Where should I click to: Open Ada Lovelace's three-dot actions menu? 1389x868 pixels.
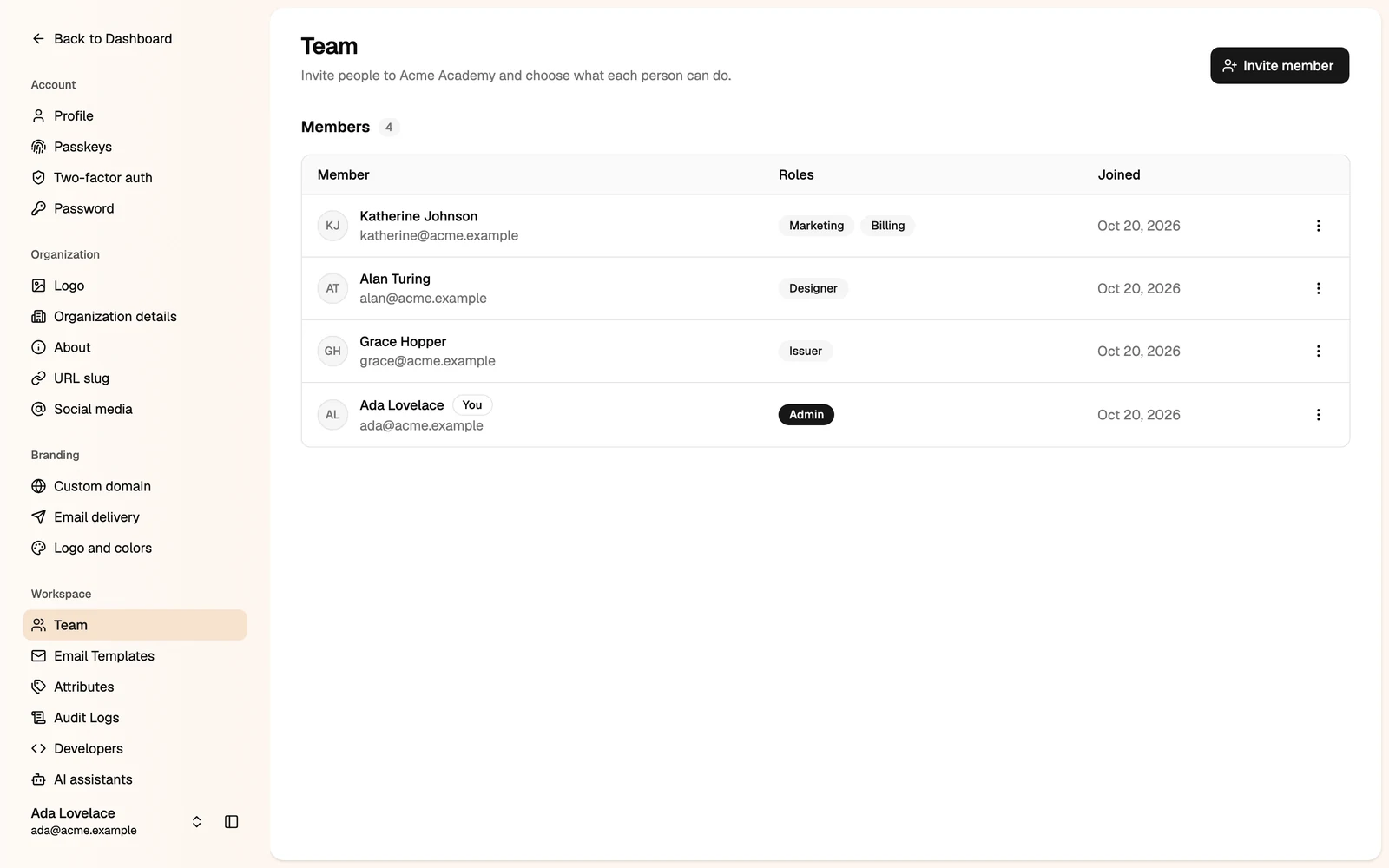click(x=1318, y=415)
